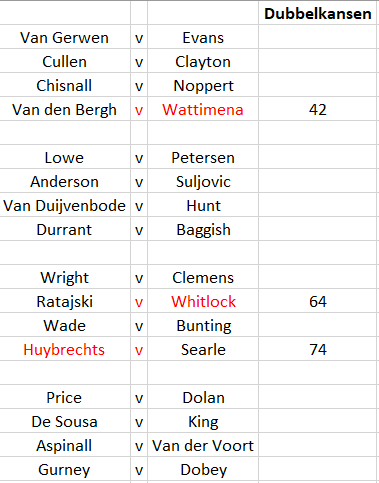This screenshot has height=483, width=379.
Task: Click the Van Gerwen cell
Action: (65, 37)
